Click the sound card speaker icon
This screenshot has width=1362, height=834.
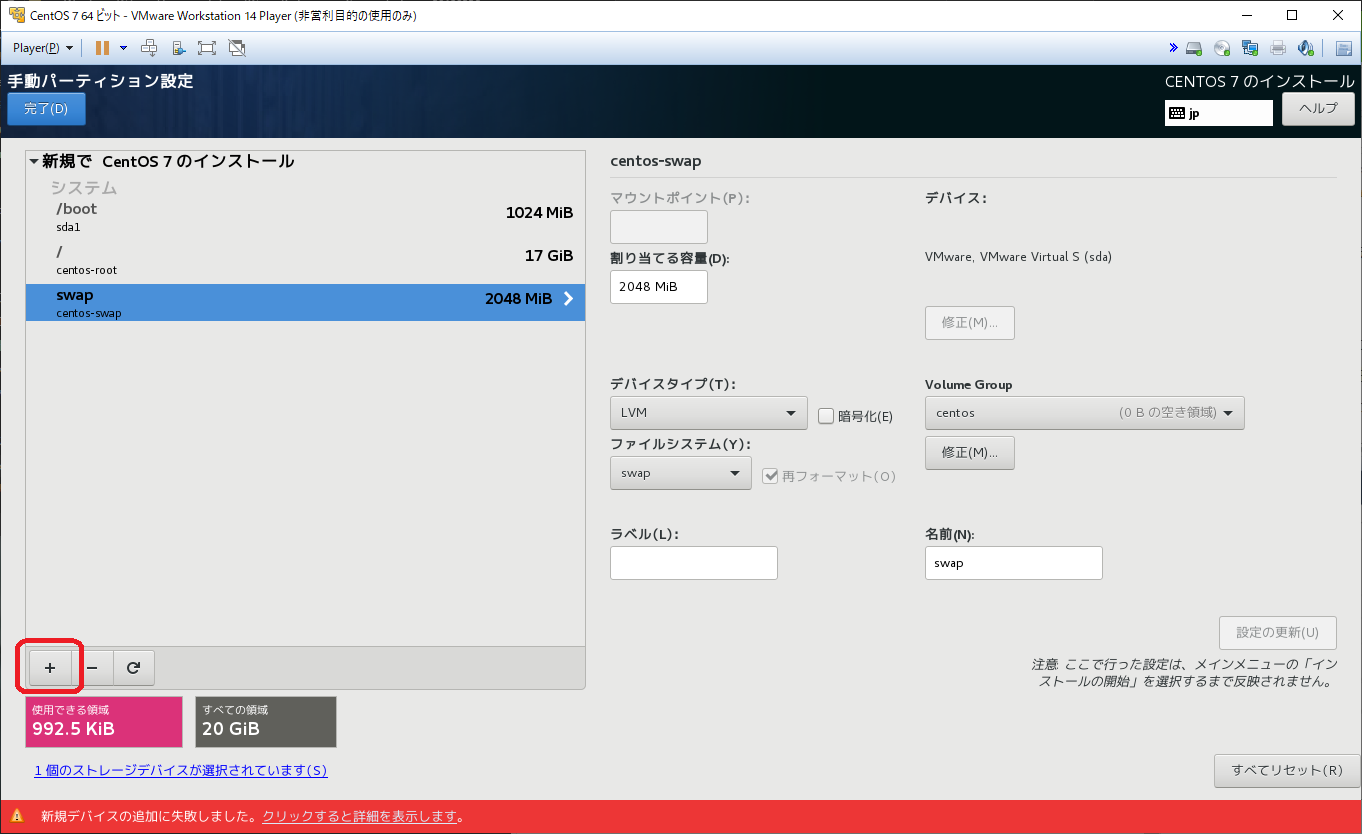click(x=1305, y=48)
